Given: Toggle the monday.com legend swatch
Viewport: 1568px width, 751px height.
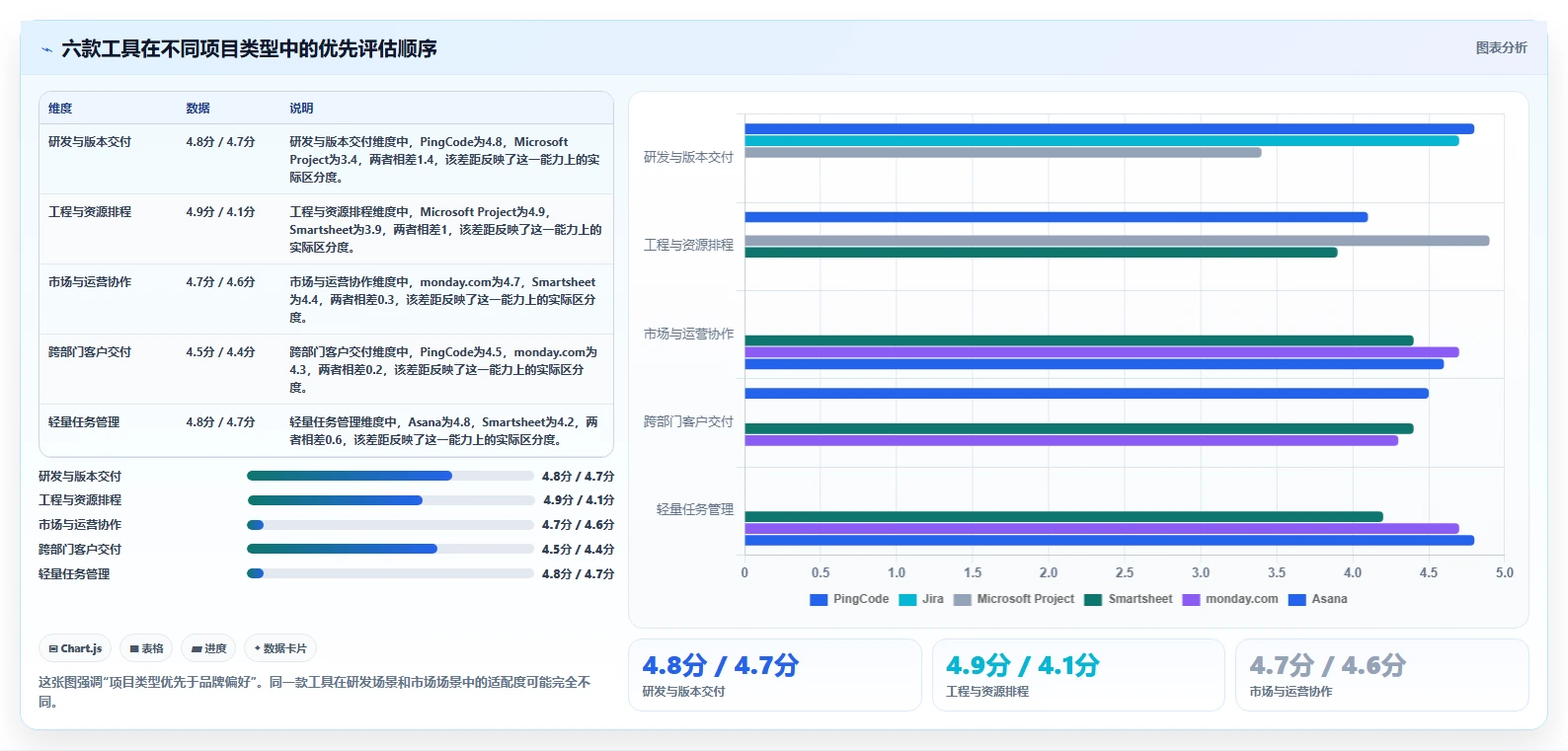Looking at the screenshot, I should (1191, 599).
